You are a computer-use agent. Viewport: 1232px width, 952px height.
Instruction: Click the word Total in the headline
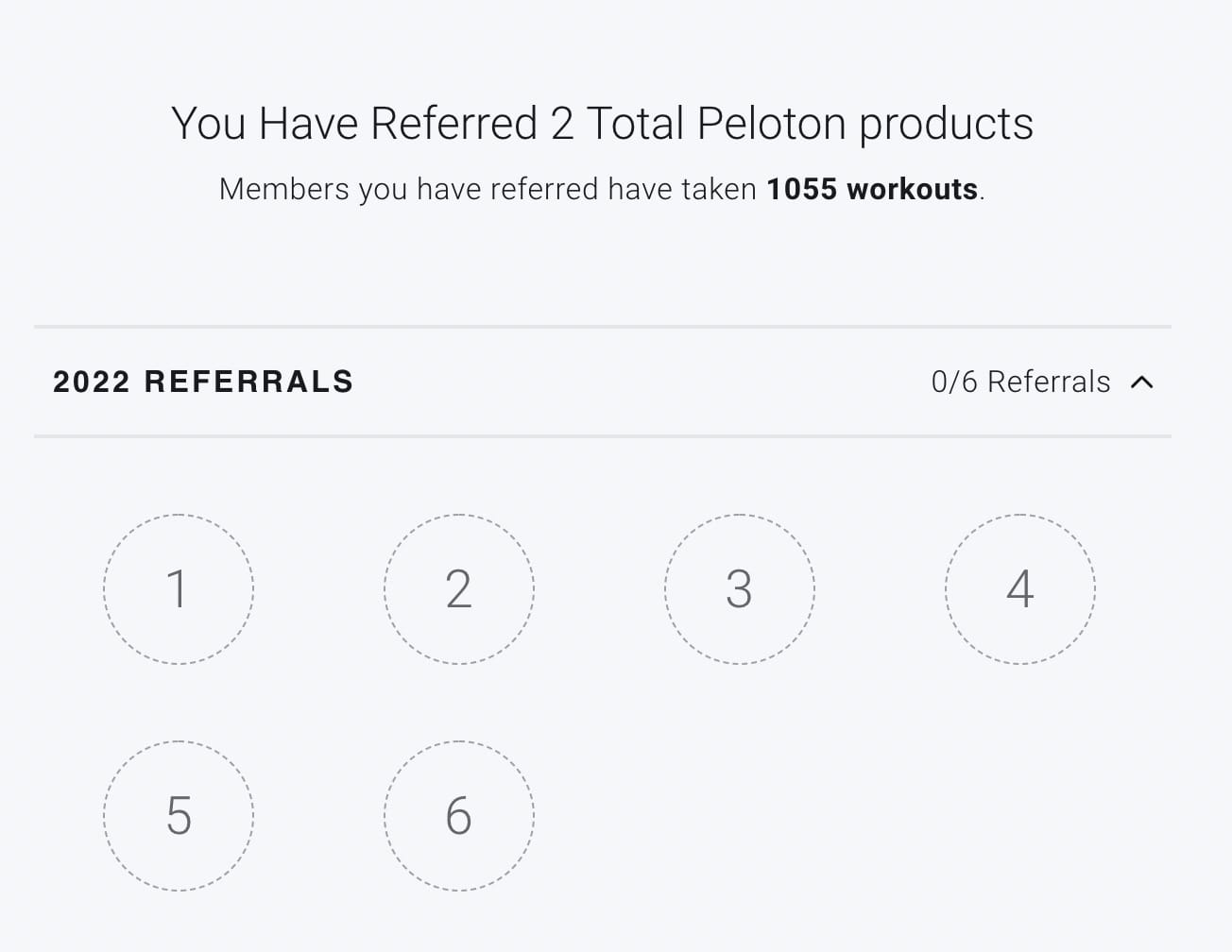636,124
